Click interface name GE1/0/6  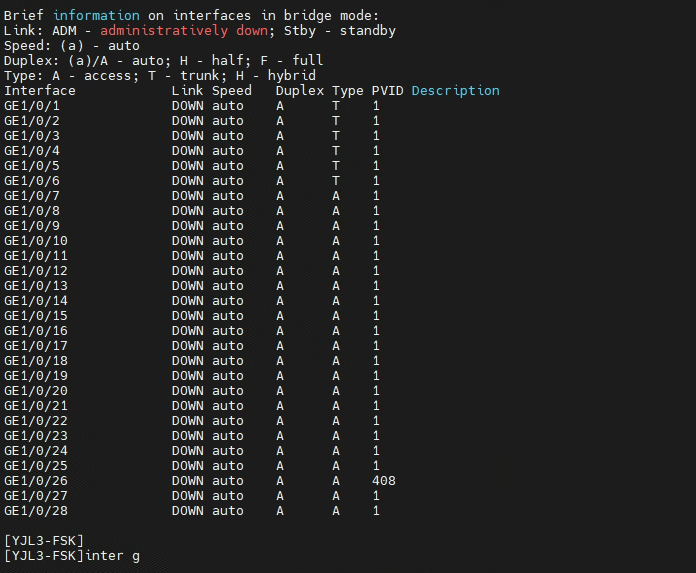pos(32,180)
